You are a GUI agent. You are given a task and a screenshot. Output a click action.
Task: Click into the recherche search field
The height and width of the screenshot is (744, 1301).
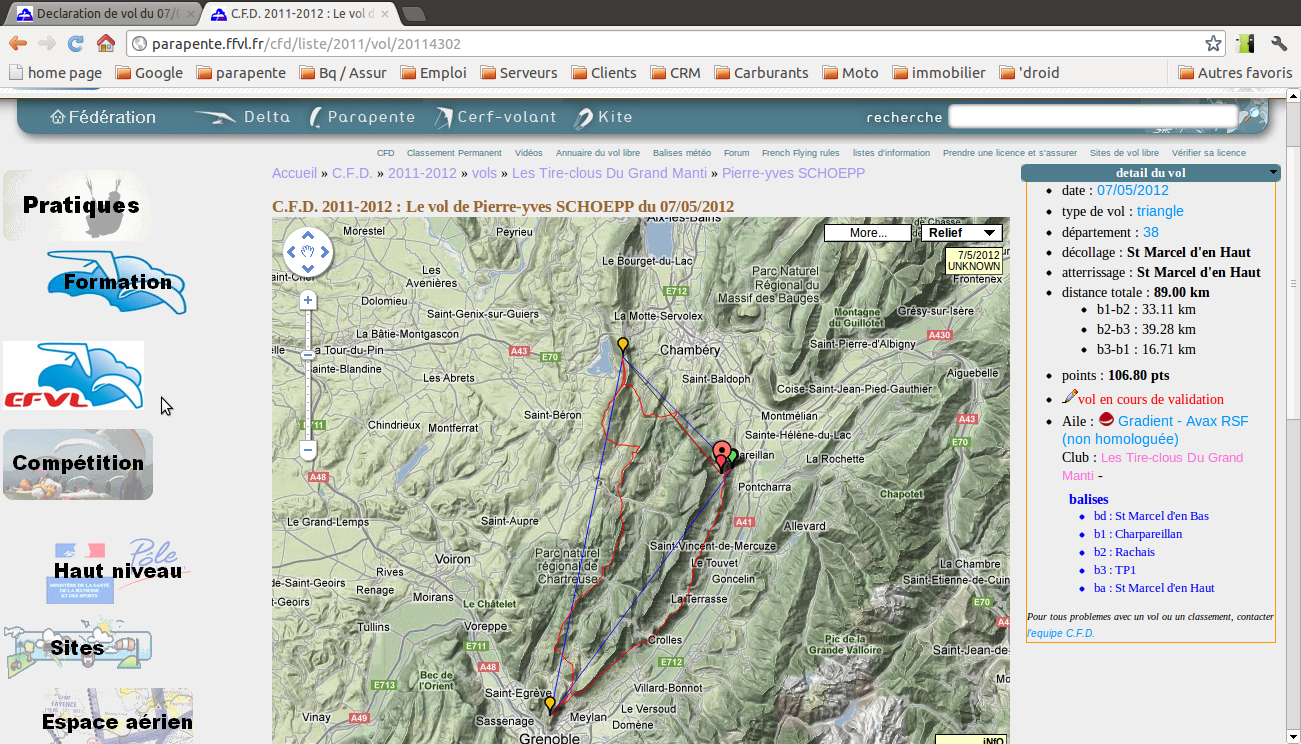coord(1093,117)
